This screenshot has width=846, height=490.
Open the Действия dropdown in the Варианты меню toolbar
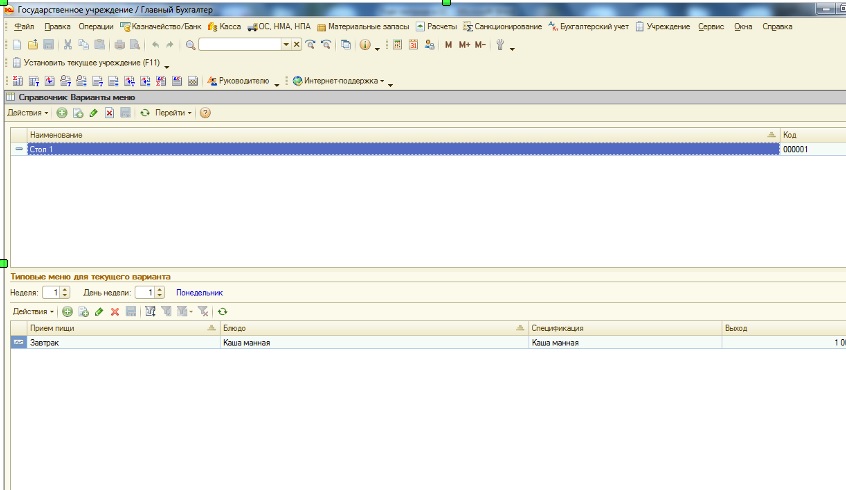point(27,113)
